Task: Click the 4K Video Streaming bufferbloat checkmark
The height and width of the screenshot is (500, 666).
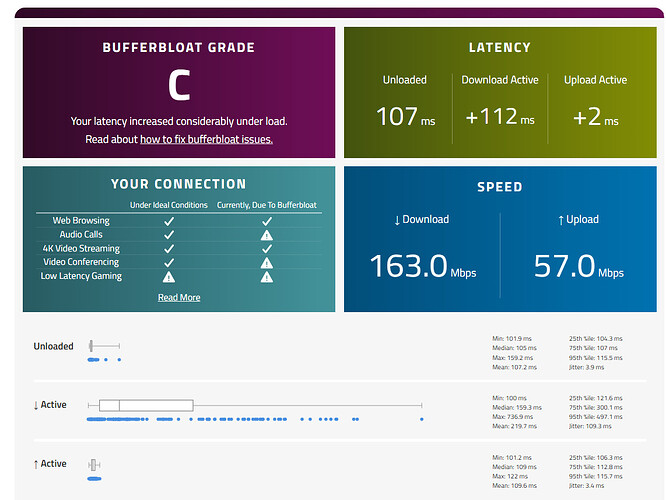Action: [x=267, y=249]
